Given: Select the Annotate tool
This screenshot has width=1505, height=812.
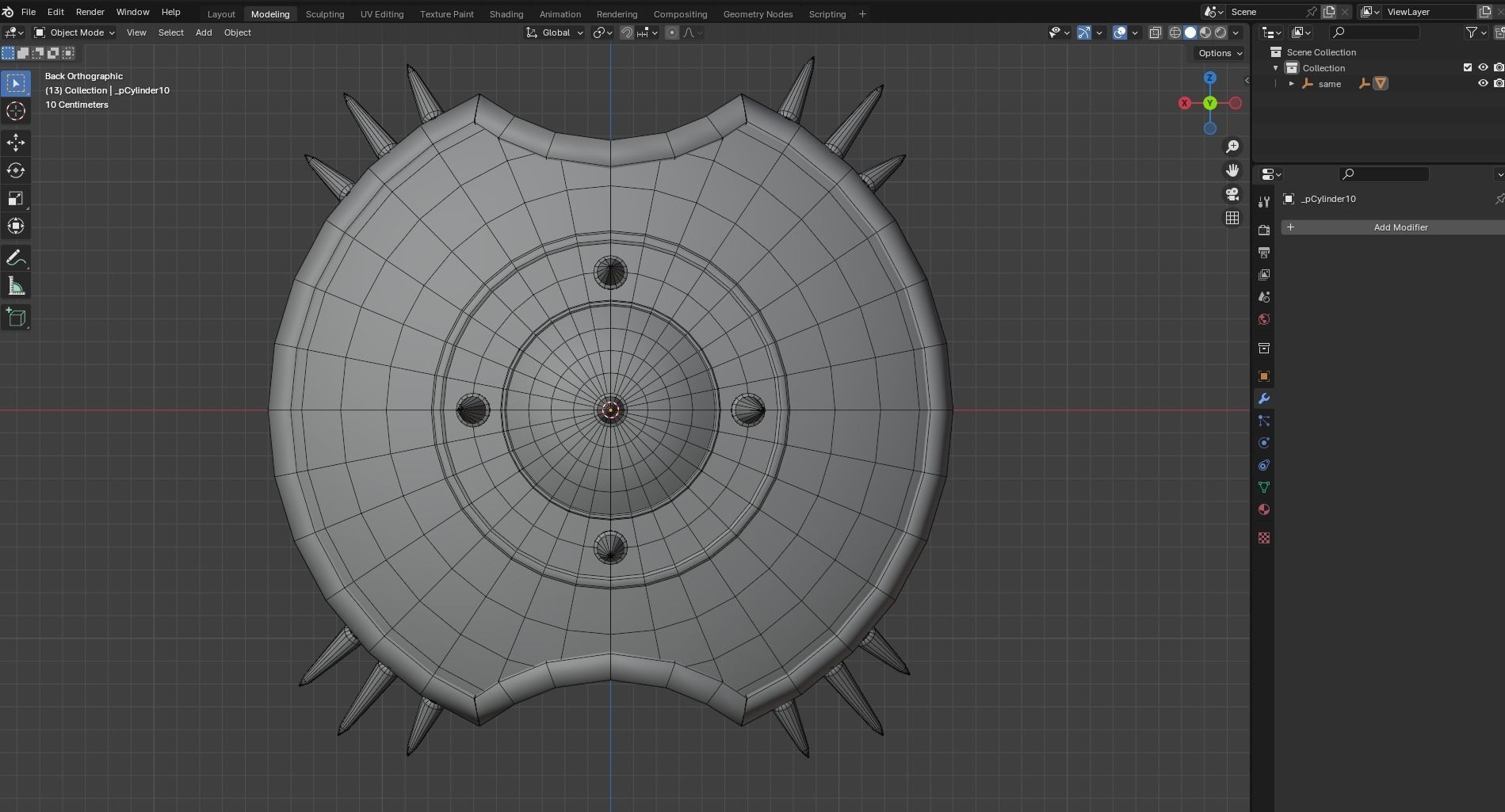Looking at the screenshot, I should coord(16,258).
